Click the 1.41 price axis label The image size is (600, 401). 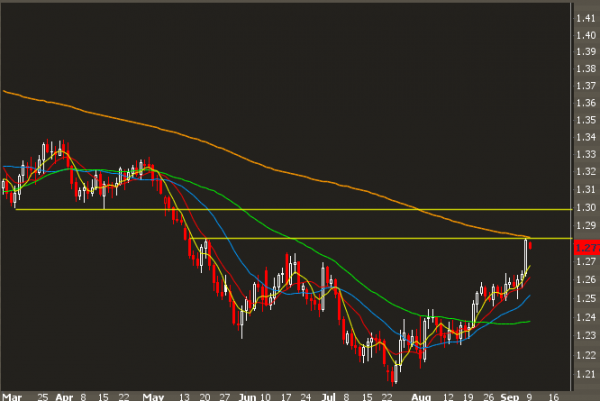point(583,17)
